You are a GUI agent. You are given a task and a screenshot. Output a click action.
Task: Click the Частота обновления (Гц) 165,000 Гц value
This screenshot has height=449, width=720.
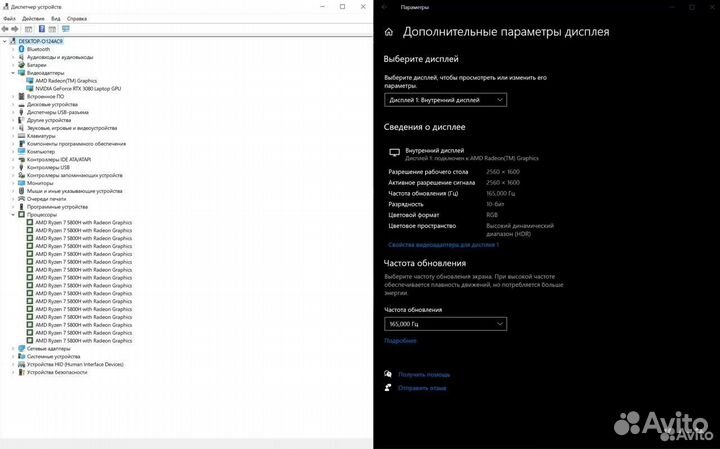501,193
